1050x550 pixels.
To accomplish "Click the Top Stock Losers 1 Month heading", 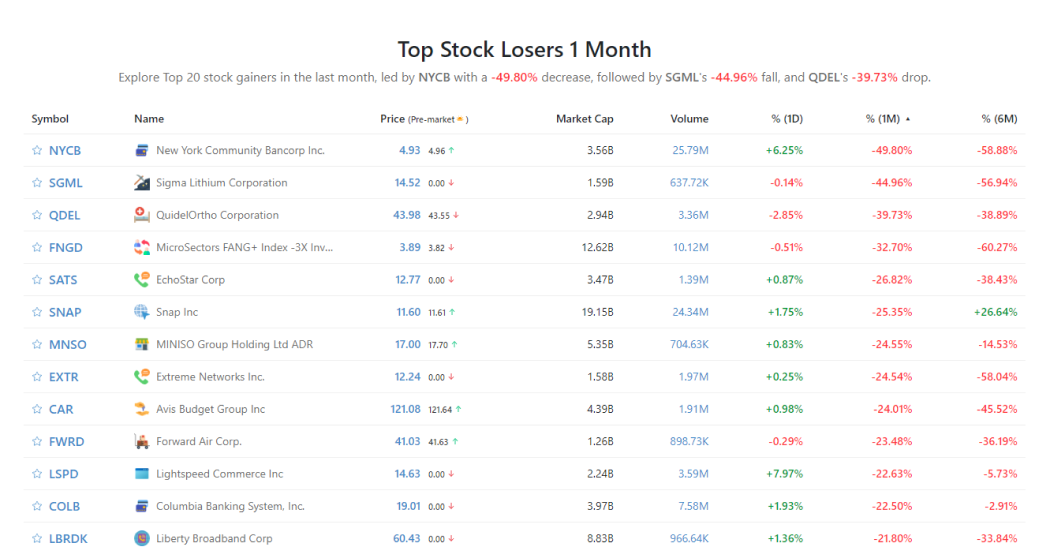I will [x=524, y=50].
